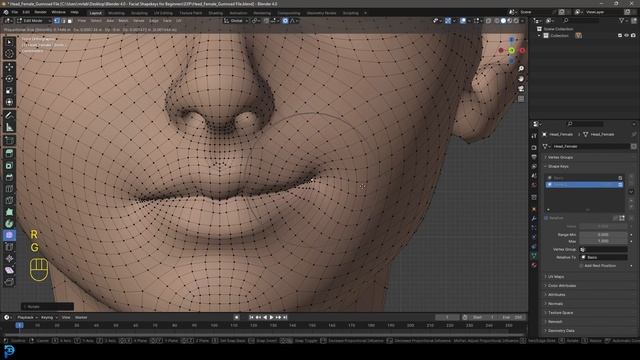640x360 pixels.
Task: Select the Shrink/Fatten tool
Action: 9,259
